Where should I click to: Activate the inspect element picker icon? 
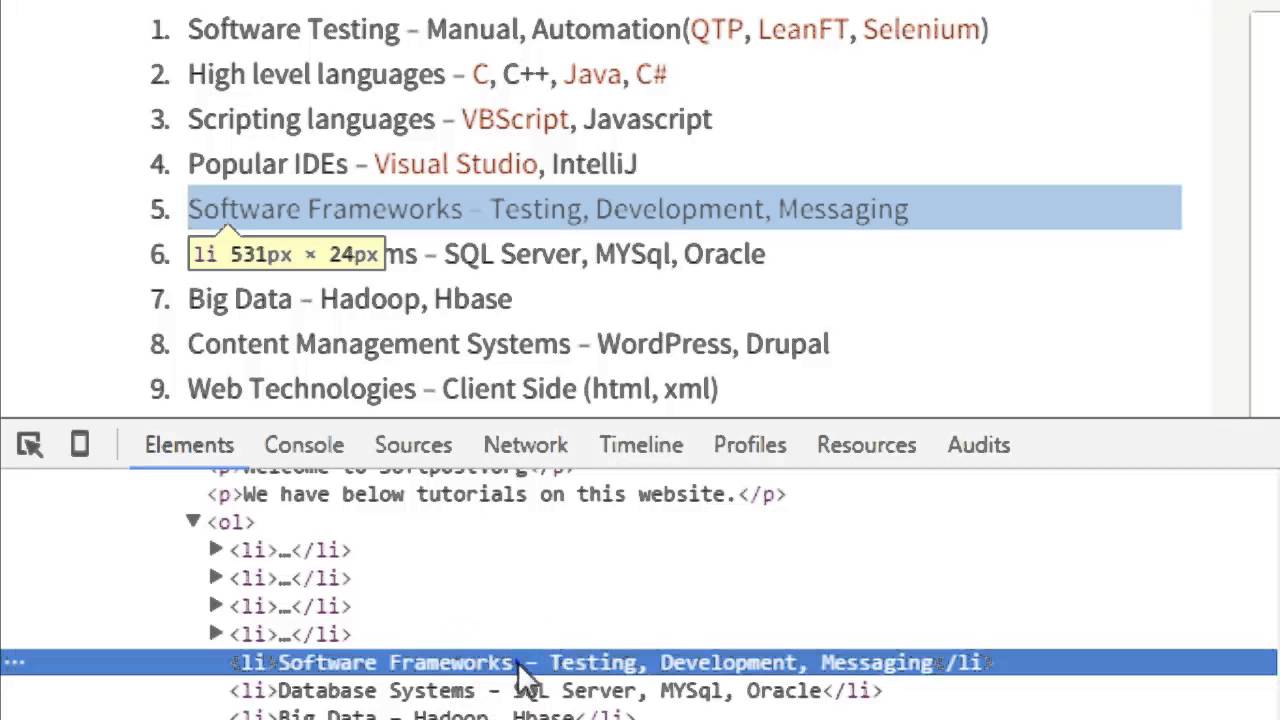30,445
